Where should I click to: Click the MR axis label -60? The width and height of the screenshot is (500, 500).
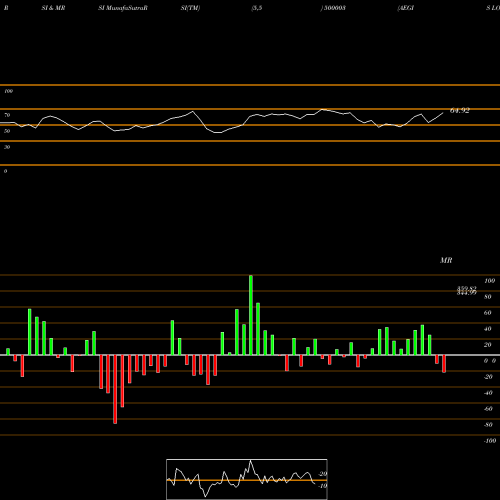click(488, 409)
